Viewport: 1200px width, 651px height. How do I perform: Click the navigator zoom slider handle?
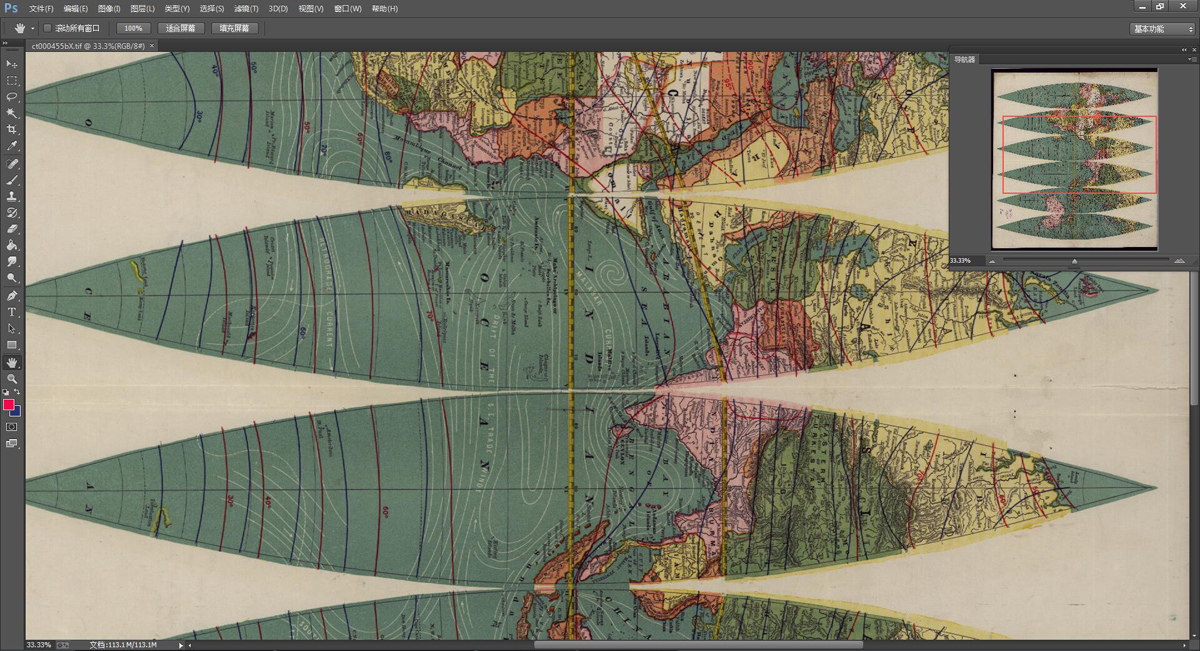[x=1075, y=261]
